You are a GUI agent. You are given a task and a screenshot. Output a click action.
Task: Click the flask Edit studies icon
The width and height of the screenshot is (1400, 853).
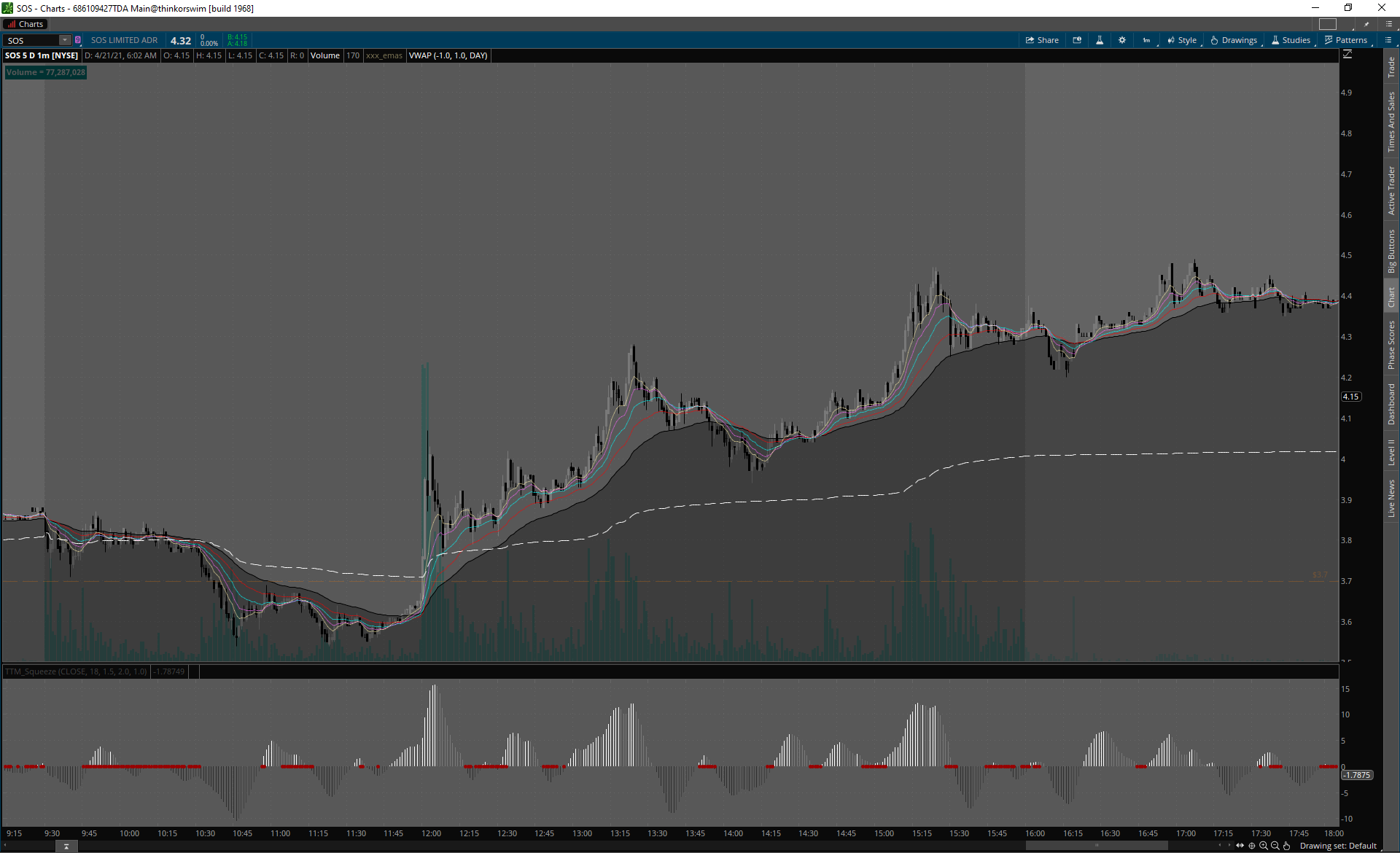[1100, 40]
